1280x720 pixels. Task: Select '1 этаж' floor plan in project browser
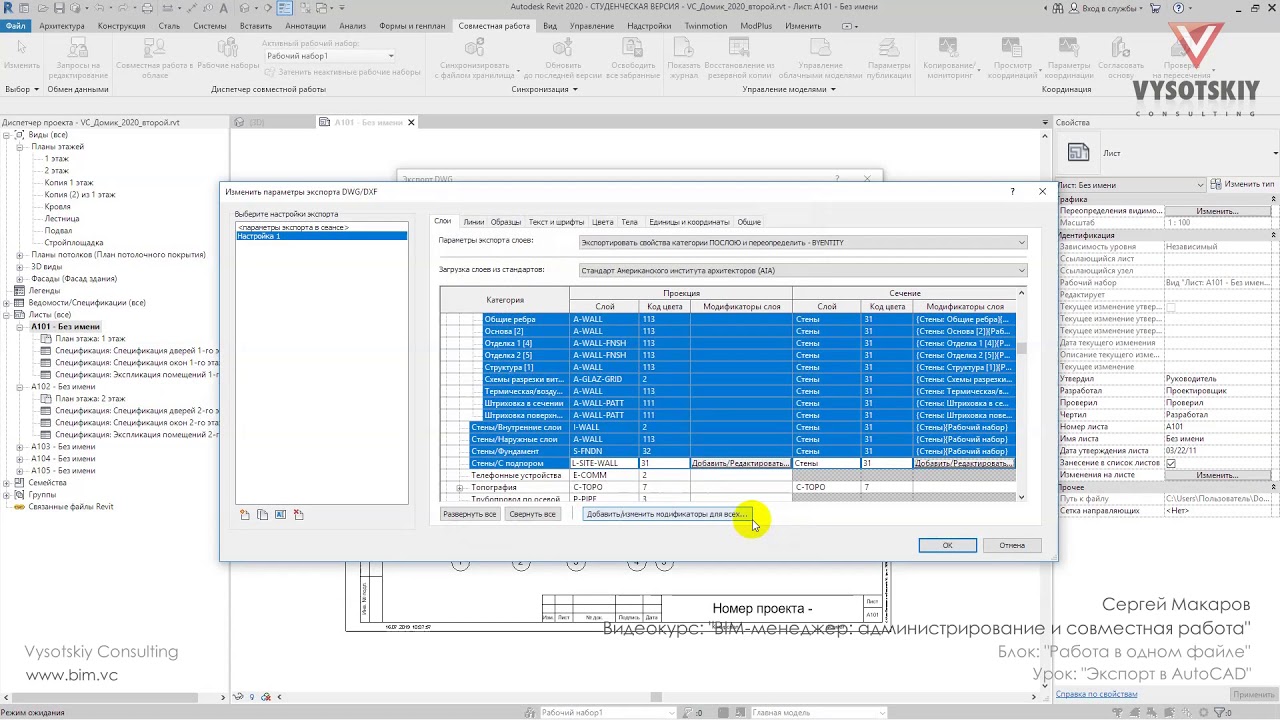(57, 159)
